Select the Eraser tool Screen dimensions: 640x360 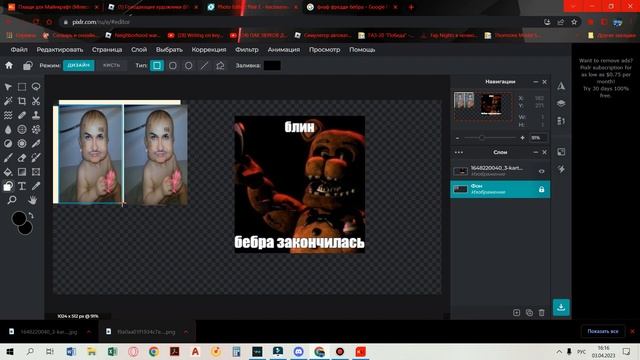click(x=22, y=158)
